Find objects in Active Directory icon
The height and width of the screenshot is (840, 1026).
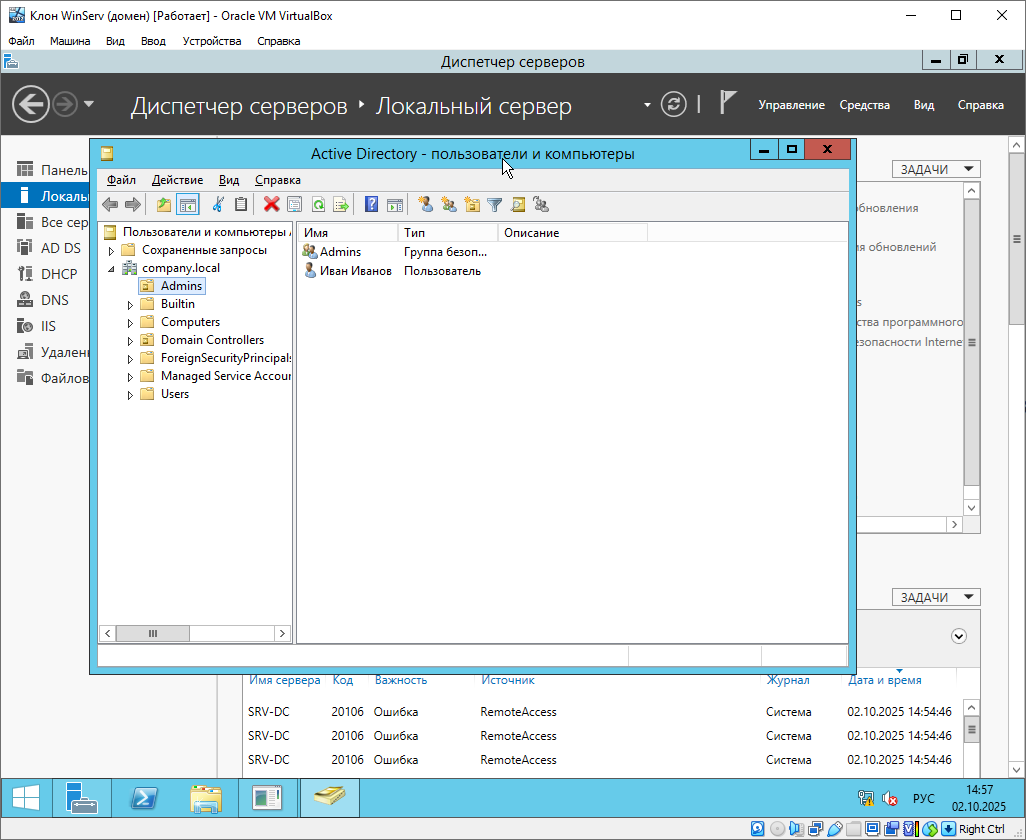click(x=518, y=205)
